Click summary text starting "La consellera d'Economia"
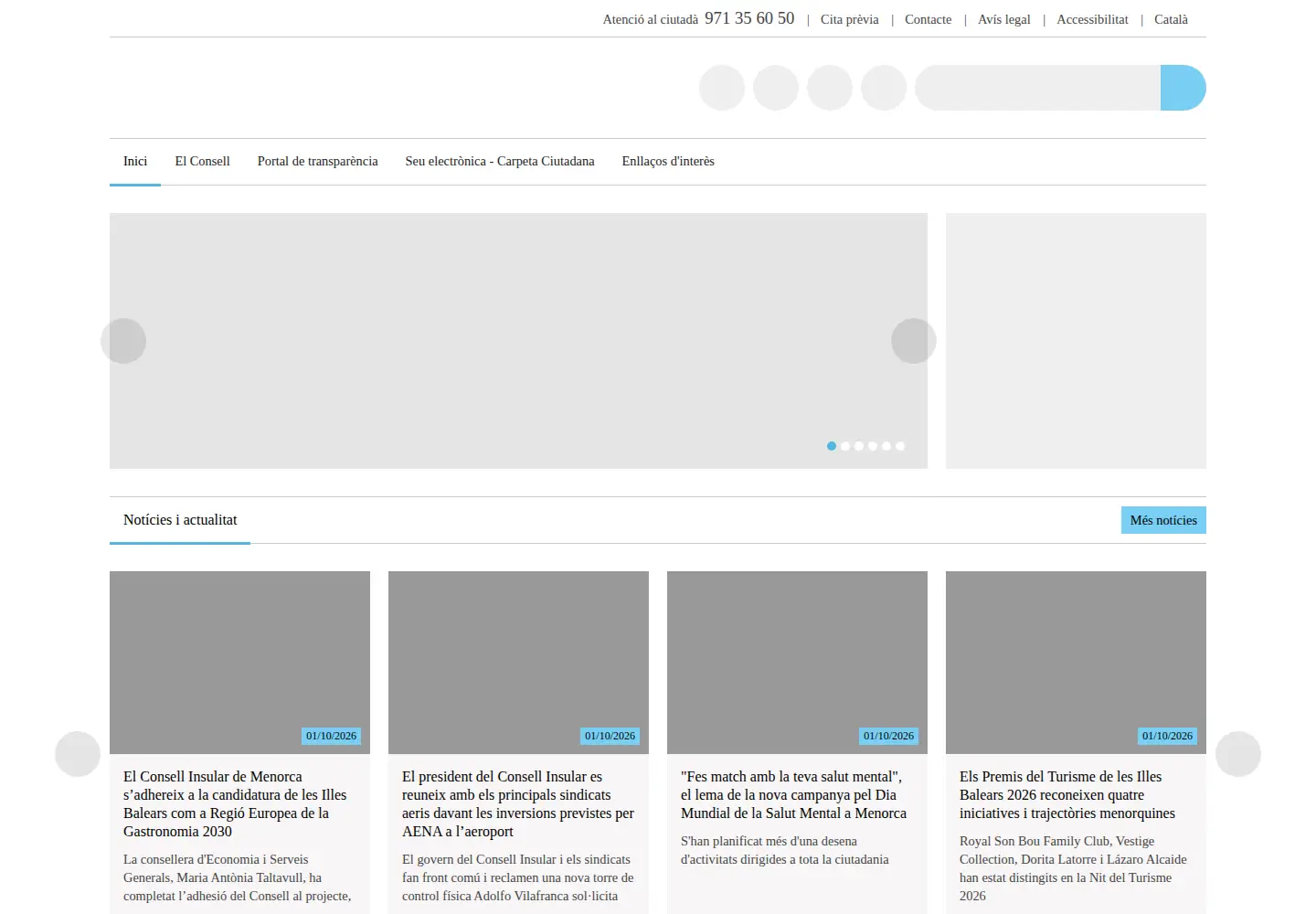Viewport: 1316px width, 914px height. (237, 877)
